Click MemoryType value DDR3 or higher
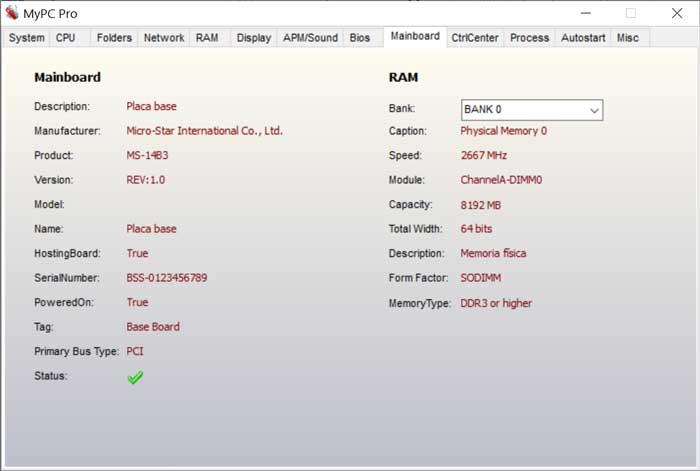This screenshot has width=700, height=471. click(x=496, y=303)
